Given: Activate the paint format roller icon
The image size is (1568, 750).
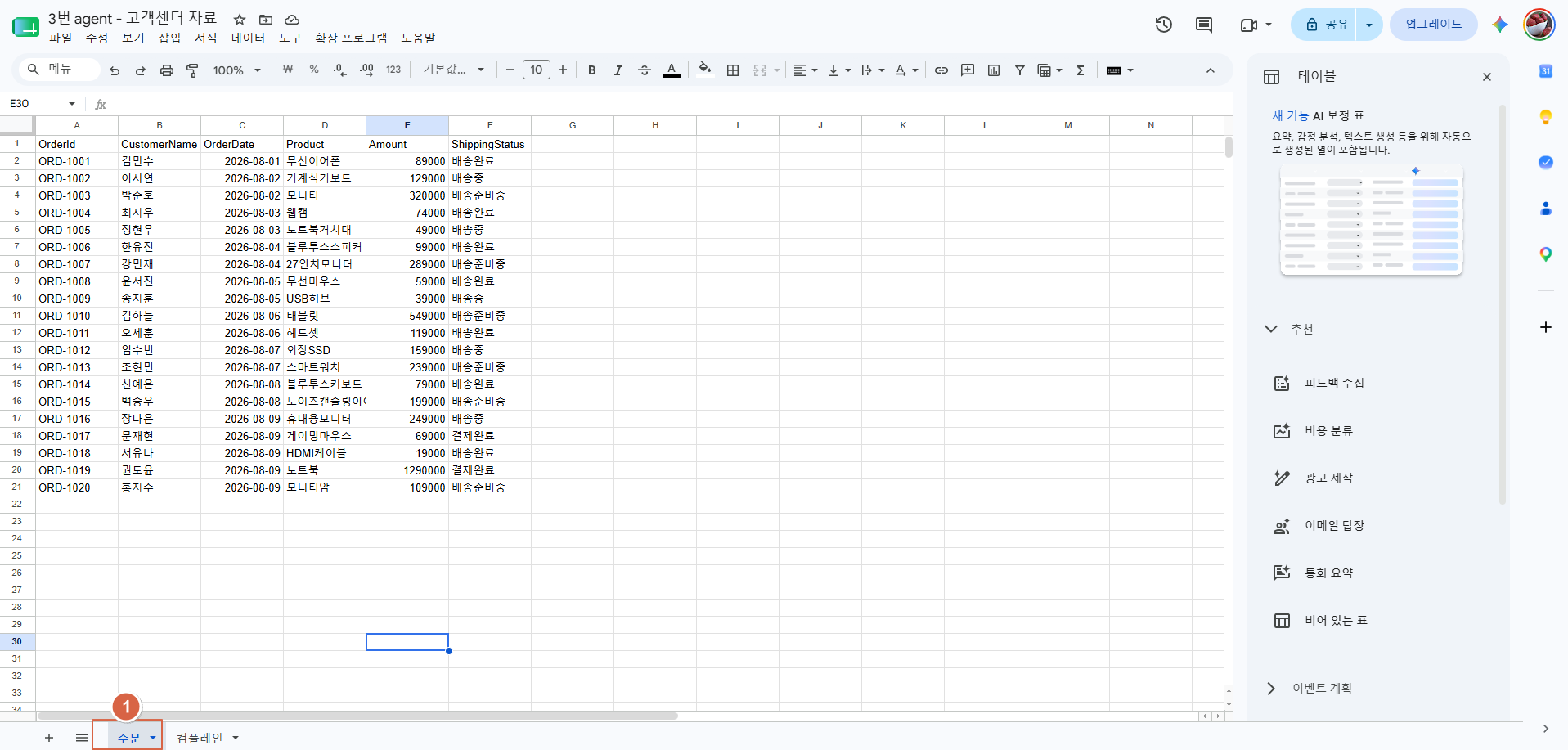Looking at the screenshot, I should coord(193,70).
